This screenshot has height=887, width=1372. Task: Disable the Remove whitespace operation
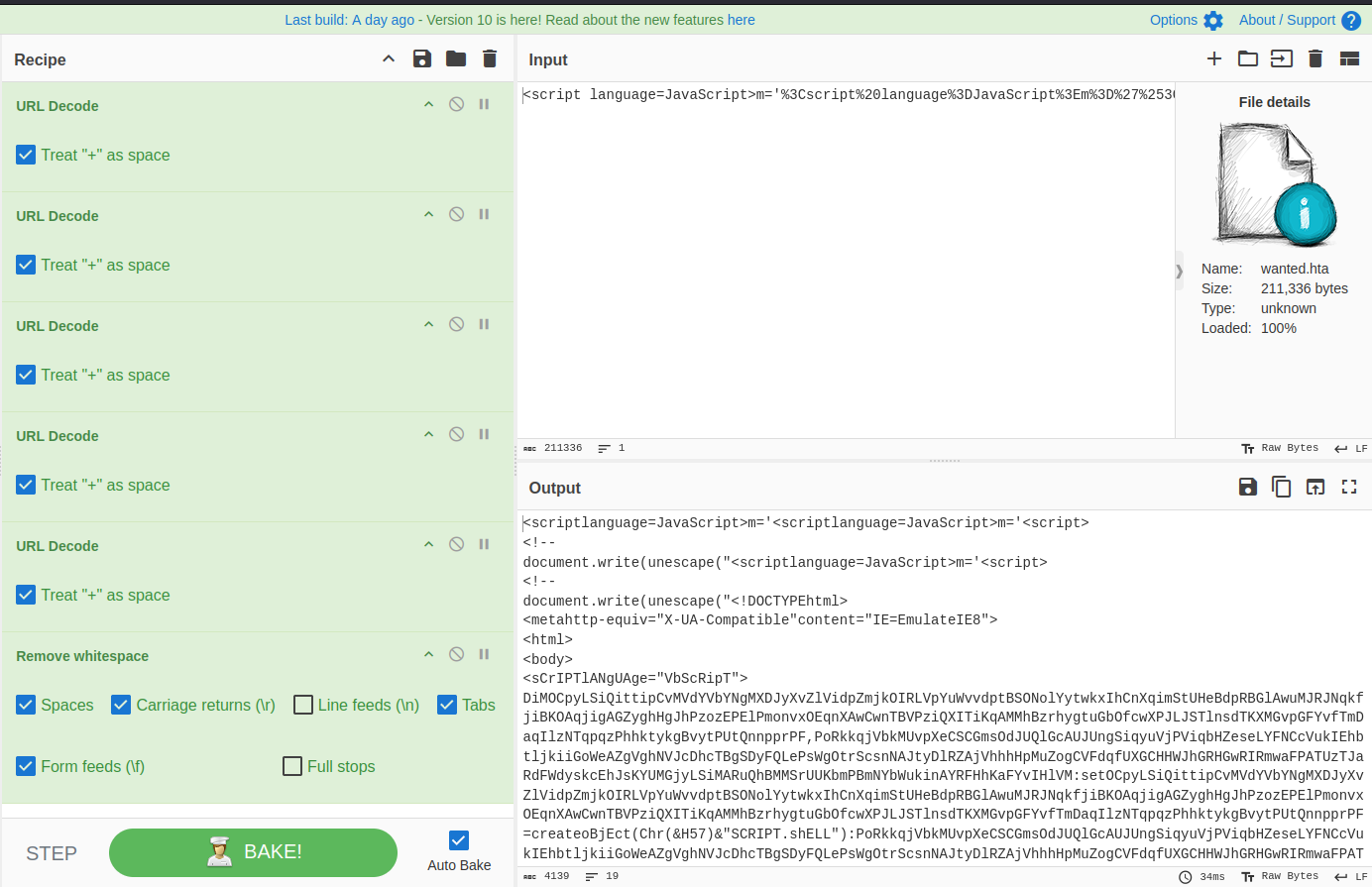(x=456, y=654)
